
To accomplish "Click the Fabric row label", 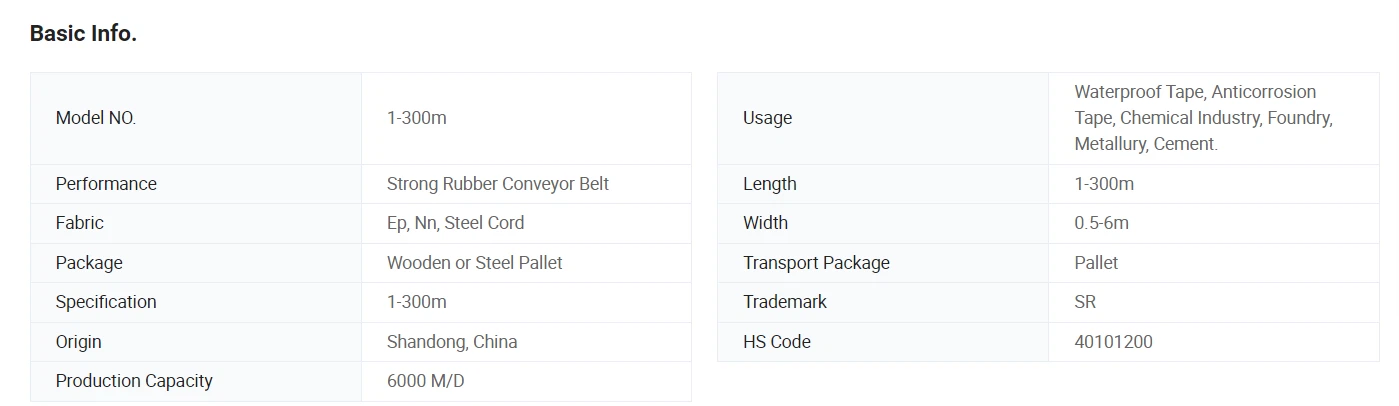I will pyautogui.click(x=80, y=223).
